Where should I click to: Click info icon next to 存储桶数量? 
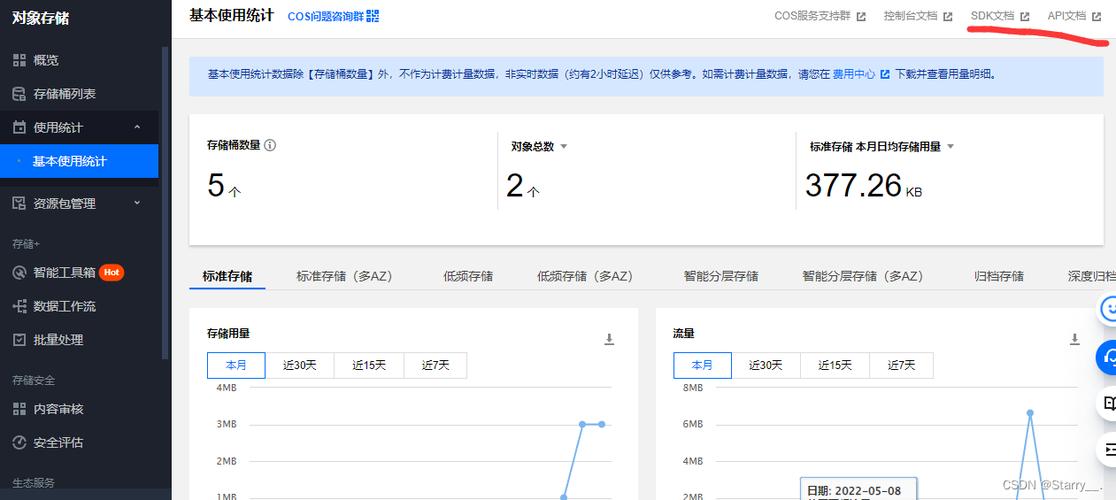tap(270, 145)
